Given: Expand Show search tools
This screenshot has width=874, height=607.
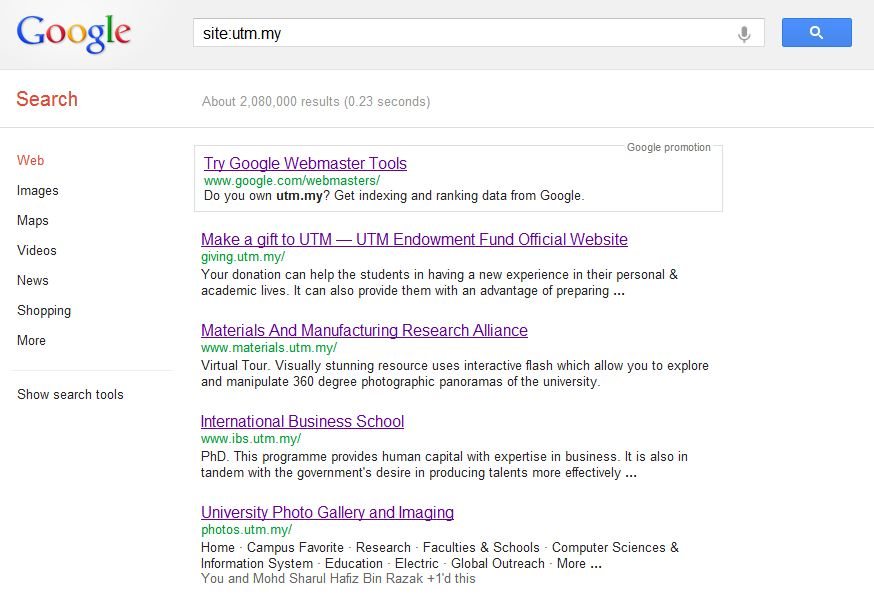Looking at the screenshot, I should click(x=70, y=395).
